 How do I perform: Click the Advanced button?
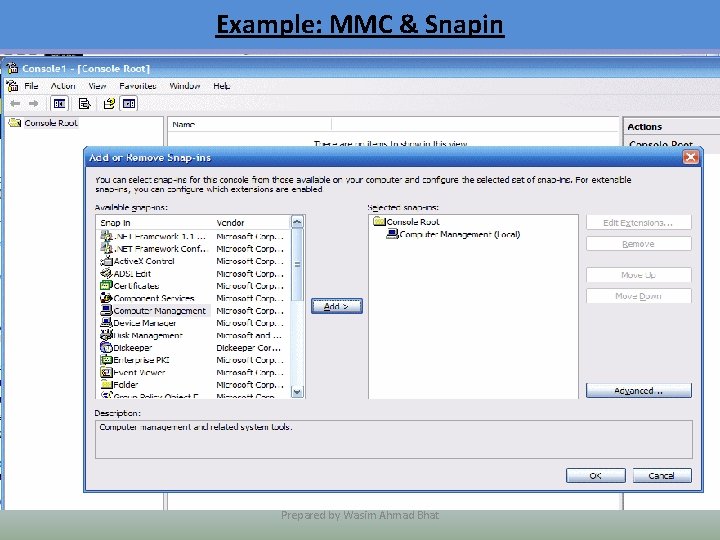(638, 391)
